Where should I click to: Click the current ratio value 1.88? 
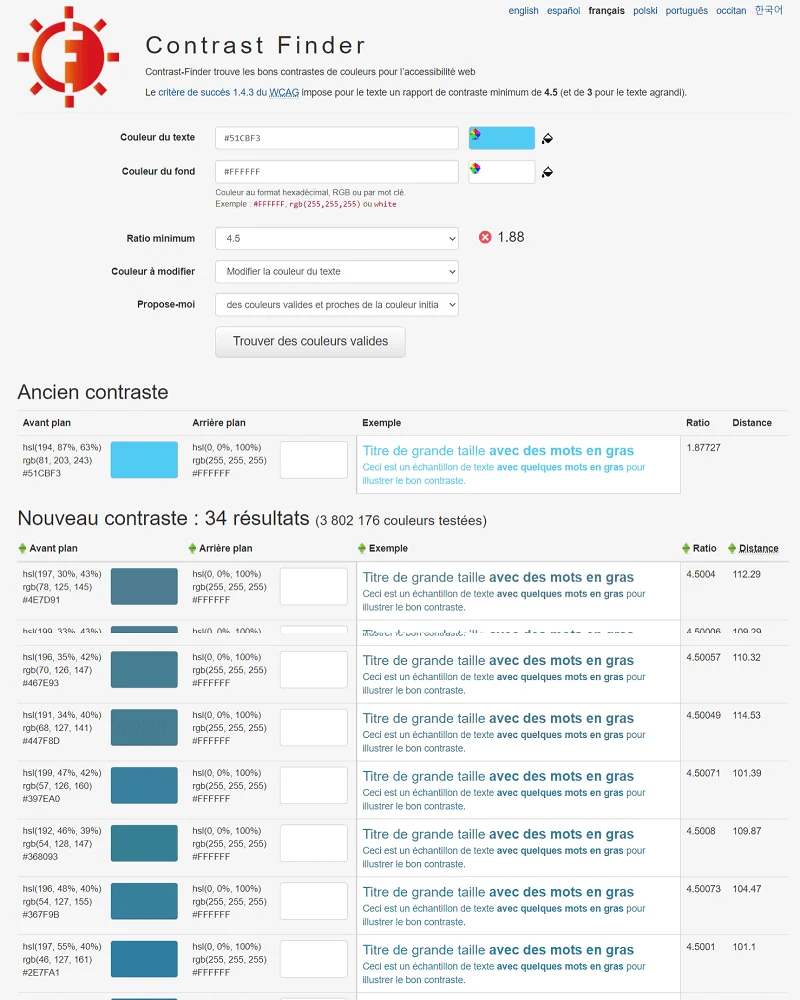pos(510,237)
